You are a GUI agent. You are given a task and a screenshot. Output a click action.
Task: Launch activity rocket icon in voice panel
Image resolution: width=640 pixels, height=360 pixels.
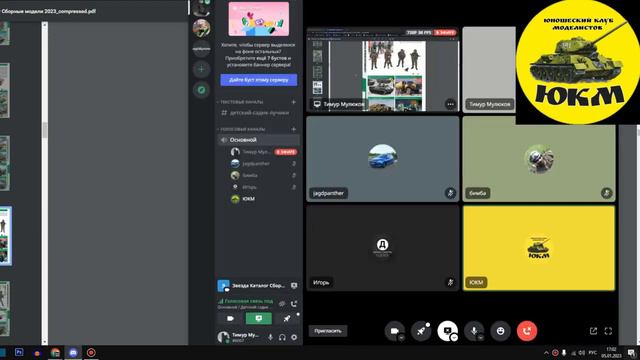[287, 318]
